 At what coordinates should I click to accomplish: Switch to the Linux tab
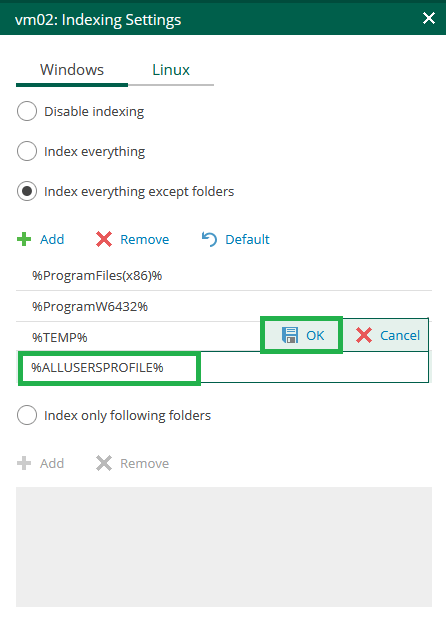[x=171, y=70]
